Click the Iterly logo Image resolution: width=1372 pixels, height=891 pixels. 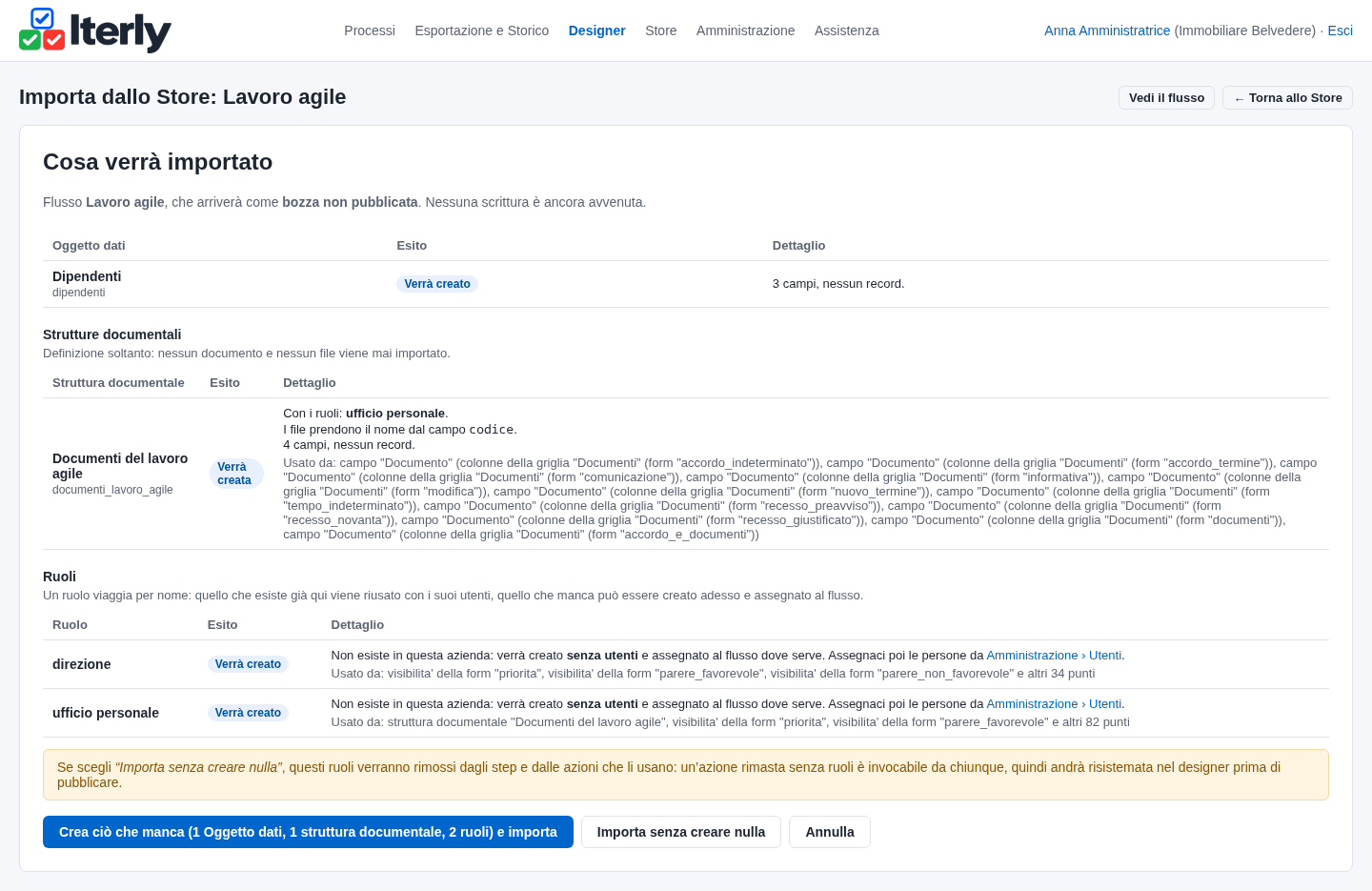tap(95, 30)
